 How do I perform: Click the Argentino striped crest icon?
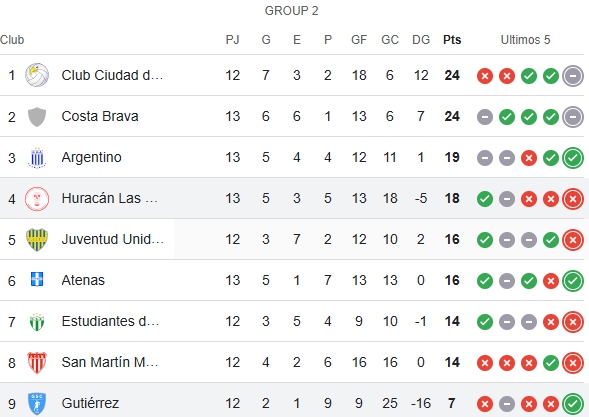point(37,157)
